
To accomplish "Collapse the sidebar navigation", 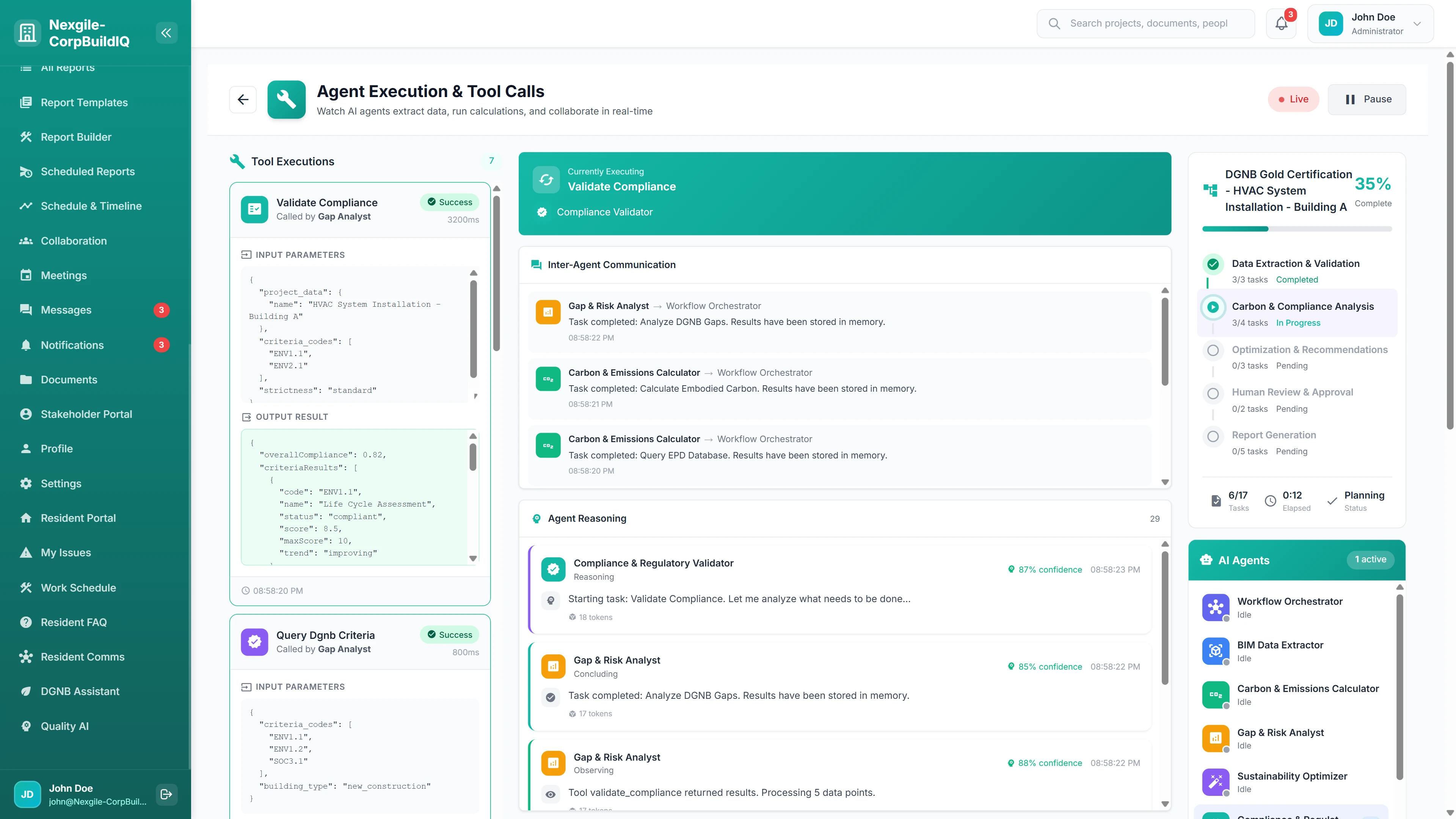I will (x=166, y=32).
